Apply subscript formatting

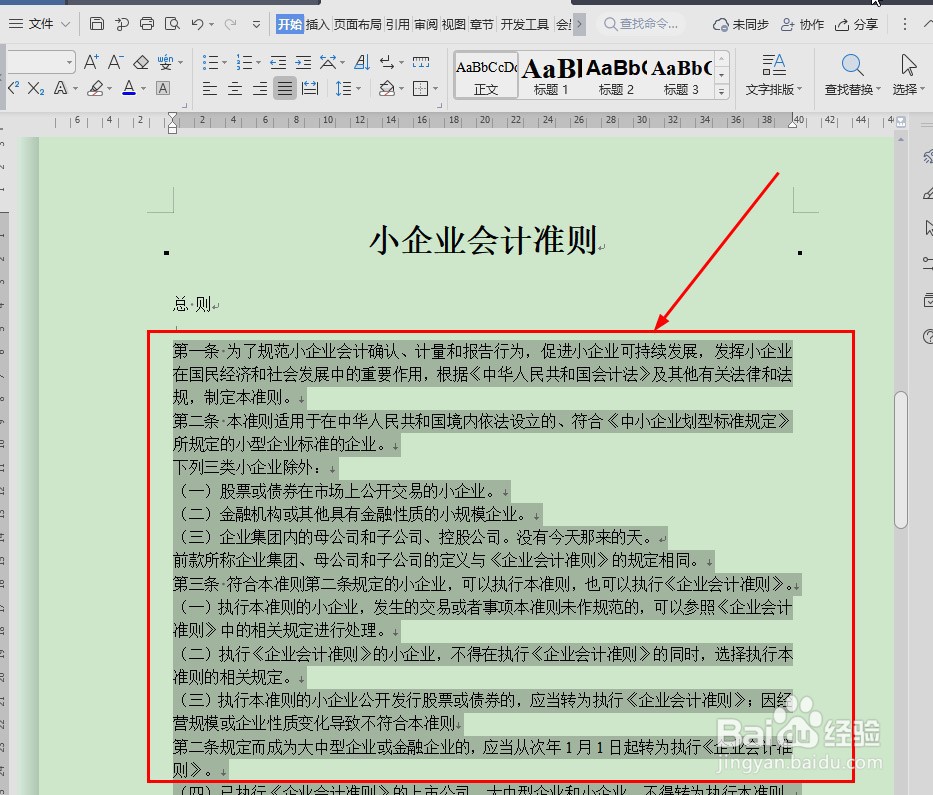pyautogui.click(x=35, y=90)
